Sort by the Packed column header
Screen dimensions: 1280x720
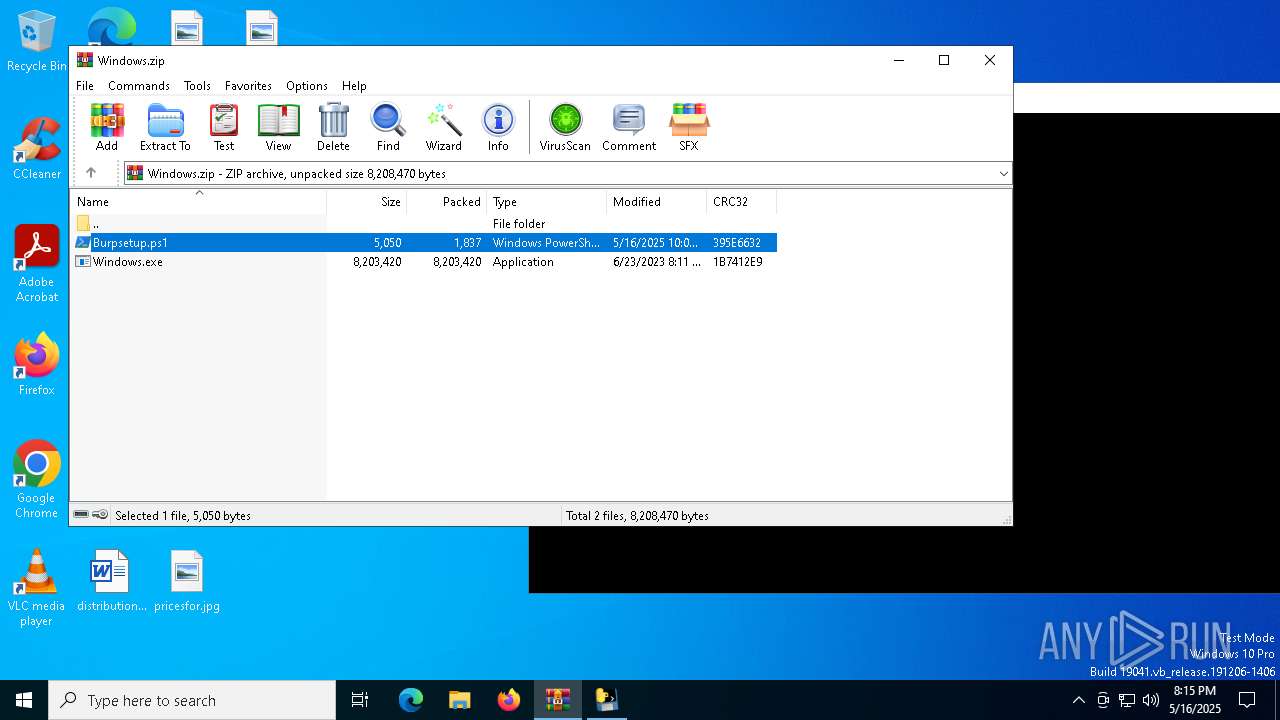click(447, 202)
